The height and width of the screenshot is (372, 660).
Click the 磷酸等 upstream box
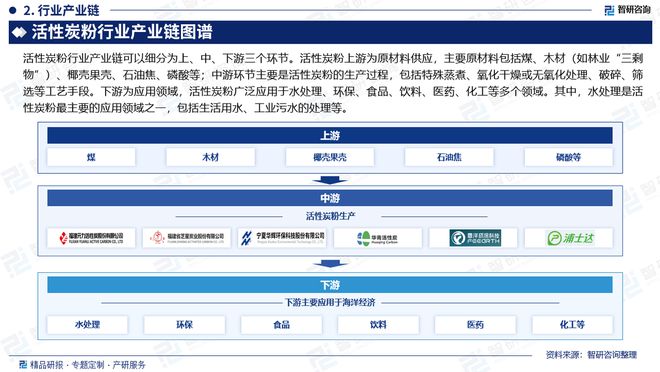[x=569, y=157]
